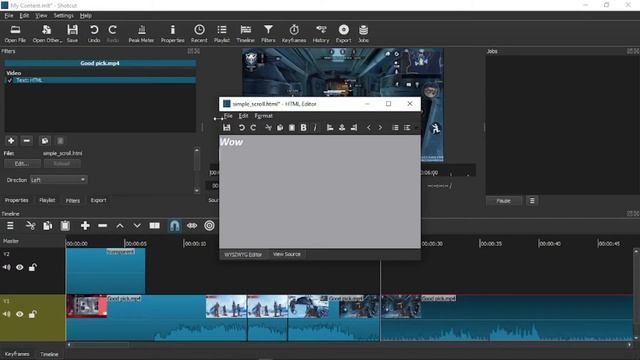Screen dimensions: 640x360
Task: Copy the filters with copy icon
Action: tap(44, 141)
